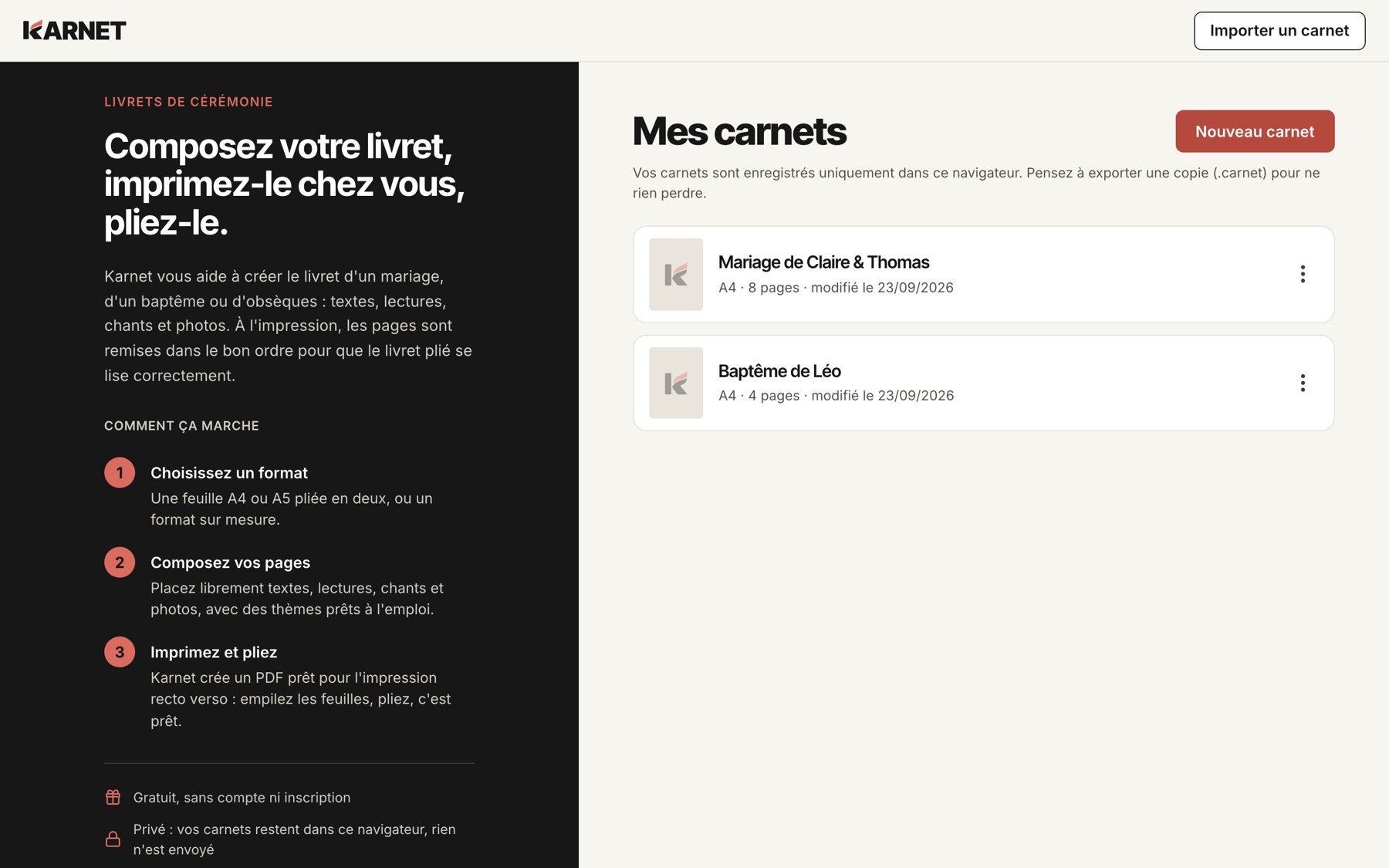The image size is (1389, 868).
Task: Click step 1 circle badge
Action: (120, 472)
